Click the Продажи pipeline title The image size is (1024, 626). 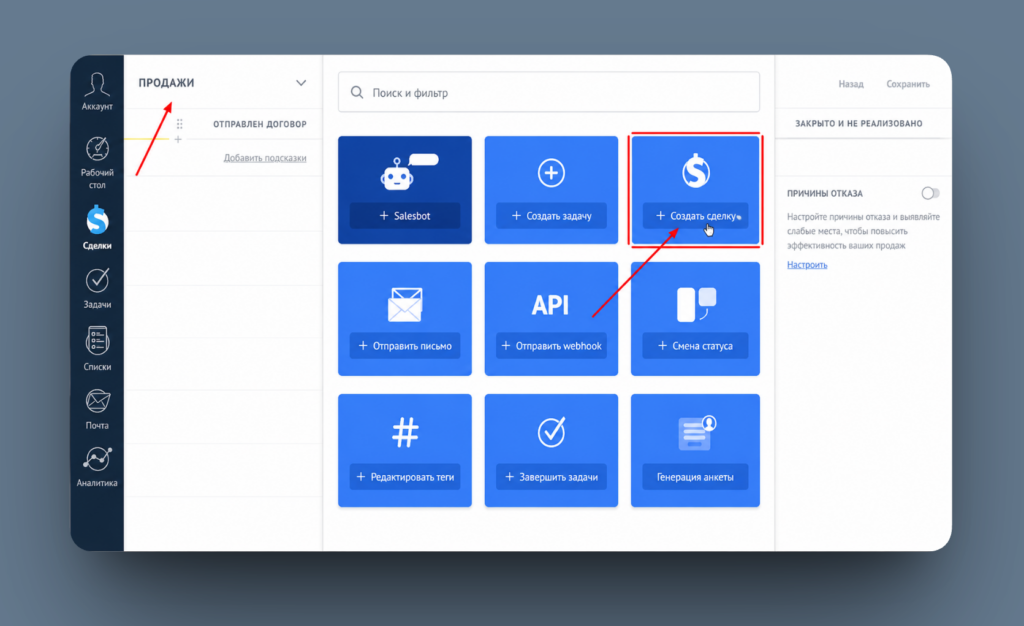[166, 83]
